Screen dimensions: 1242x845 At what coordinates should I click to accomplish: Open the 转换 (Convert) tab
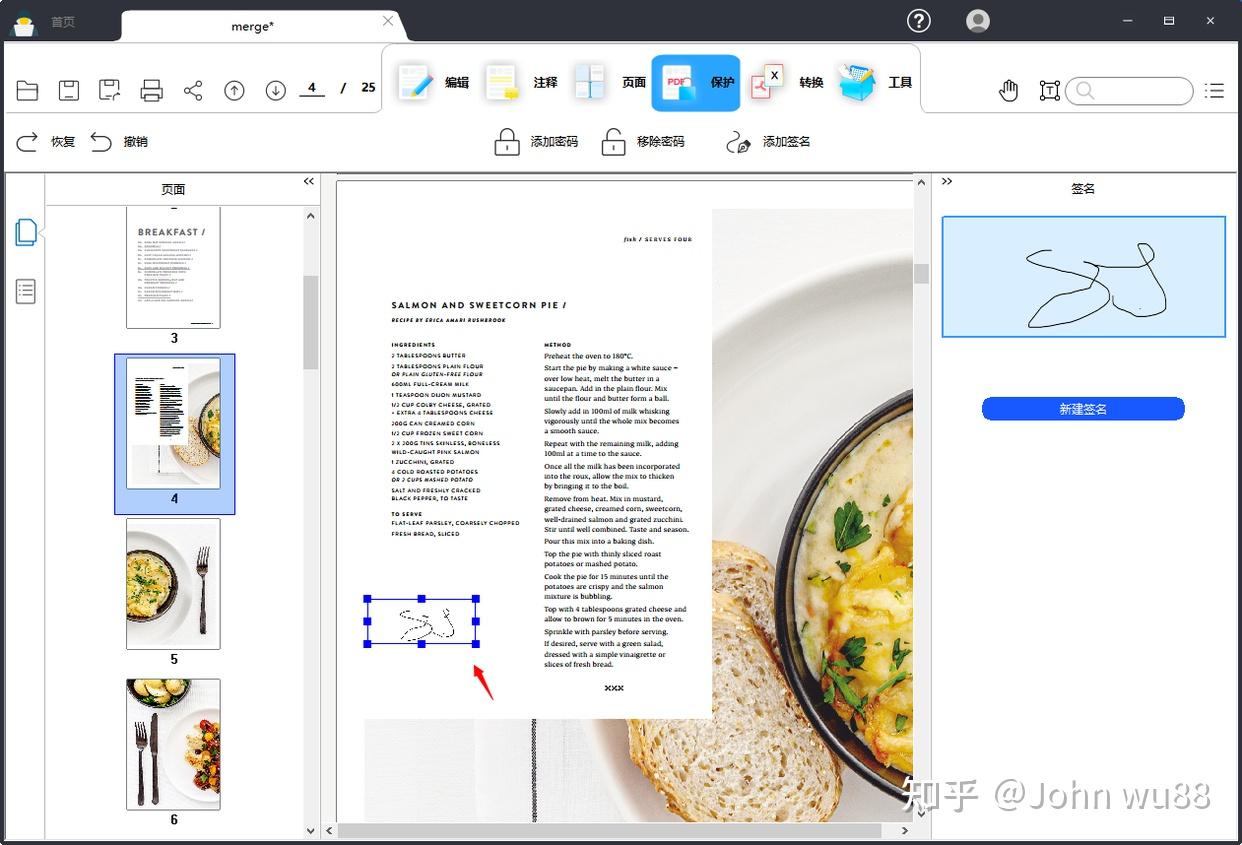click(787, 83)
